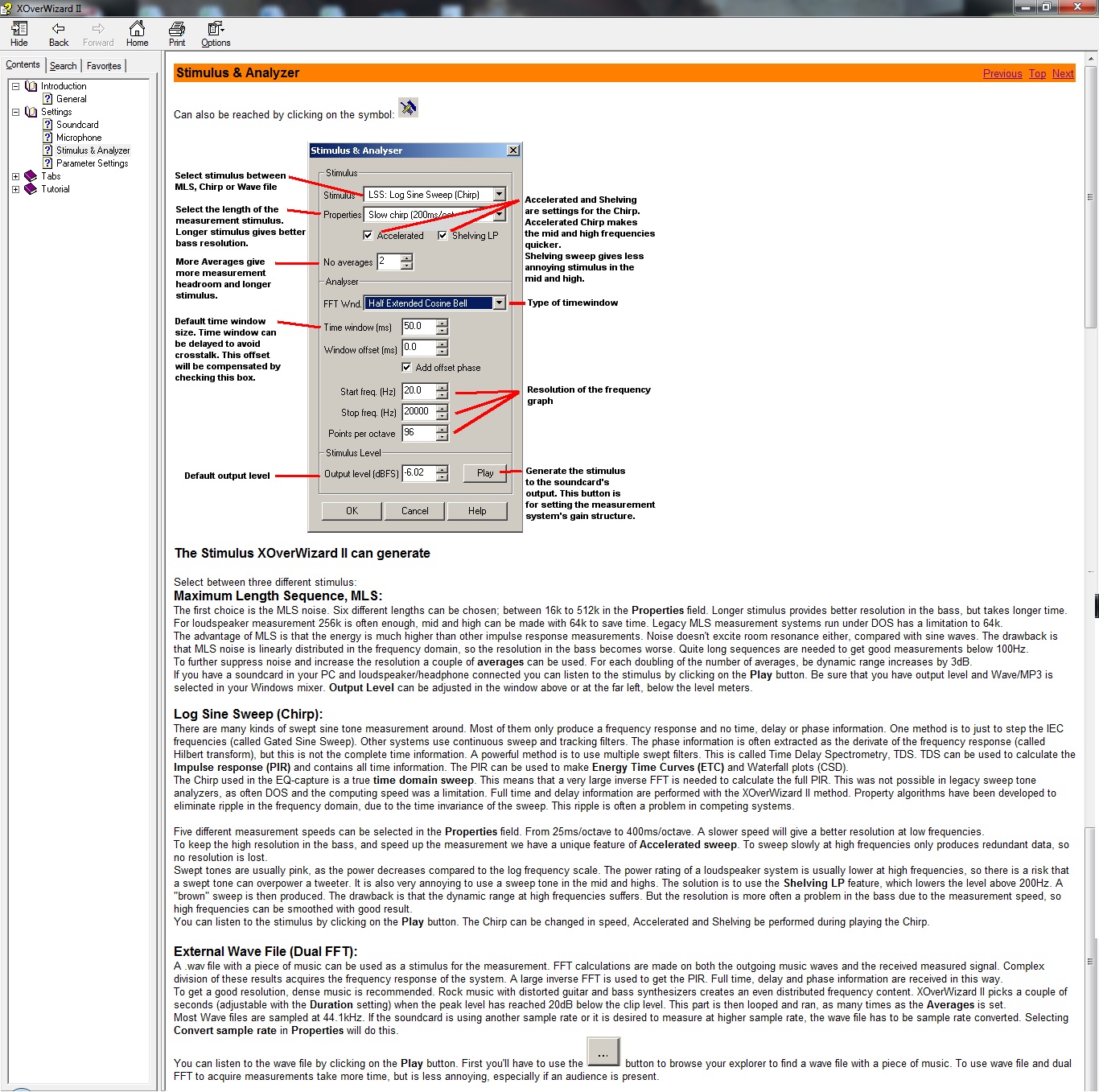Click the browse '...' button image in the text

coord(603,1053)
